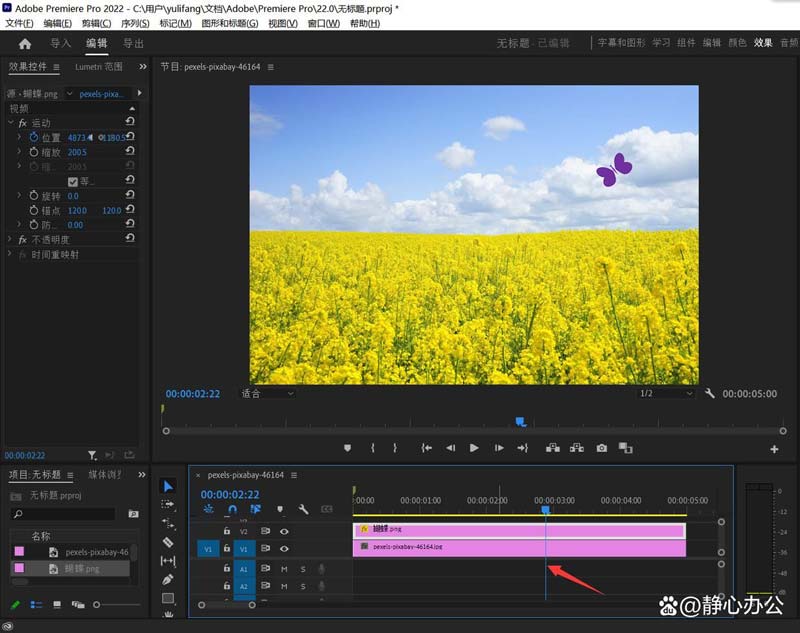This screenshot has width=800, height=633.
Task: Open the 序列(S) menu
Action: 135,23
